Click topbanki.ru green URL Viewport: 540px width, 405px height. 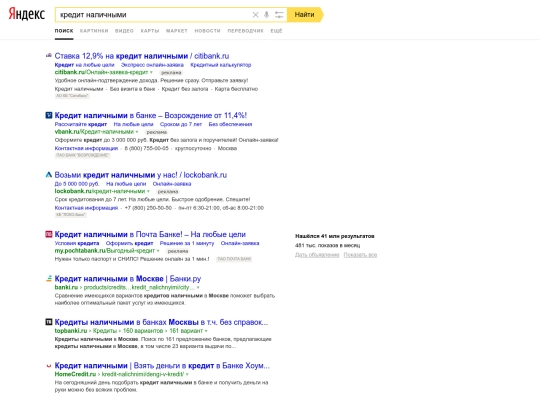(x=129, y=331)
